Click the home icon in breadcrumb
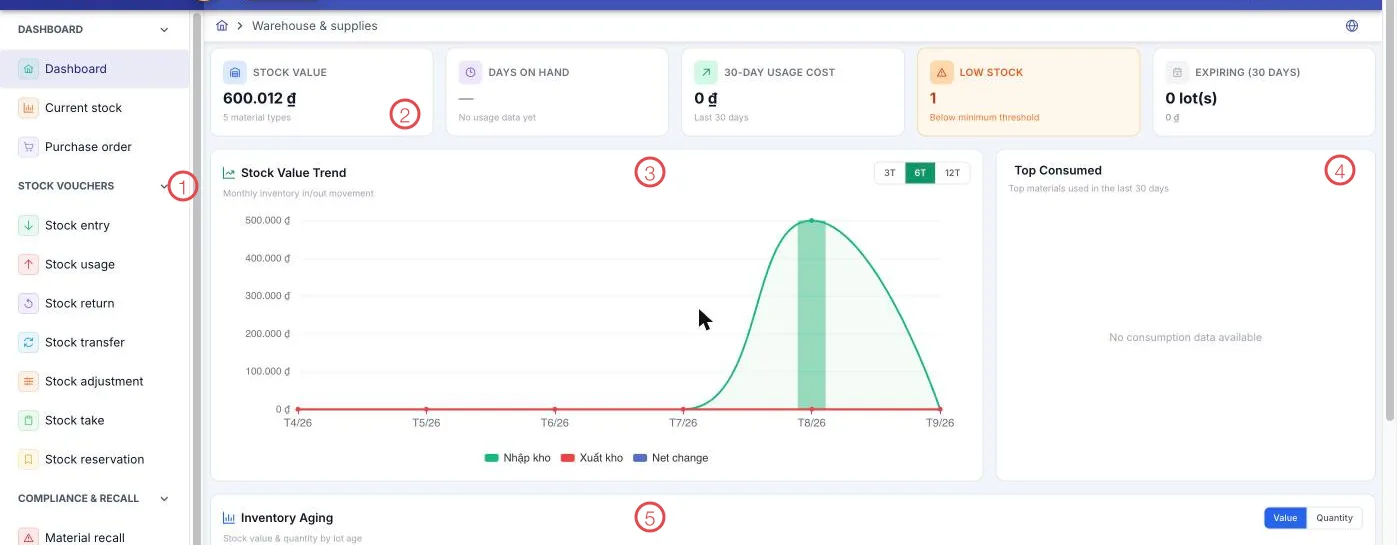This screenshot has width=1397, height=545. coord(222,25)
